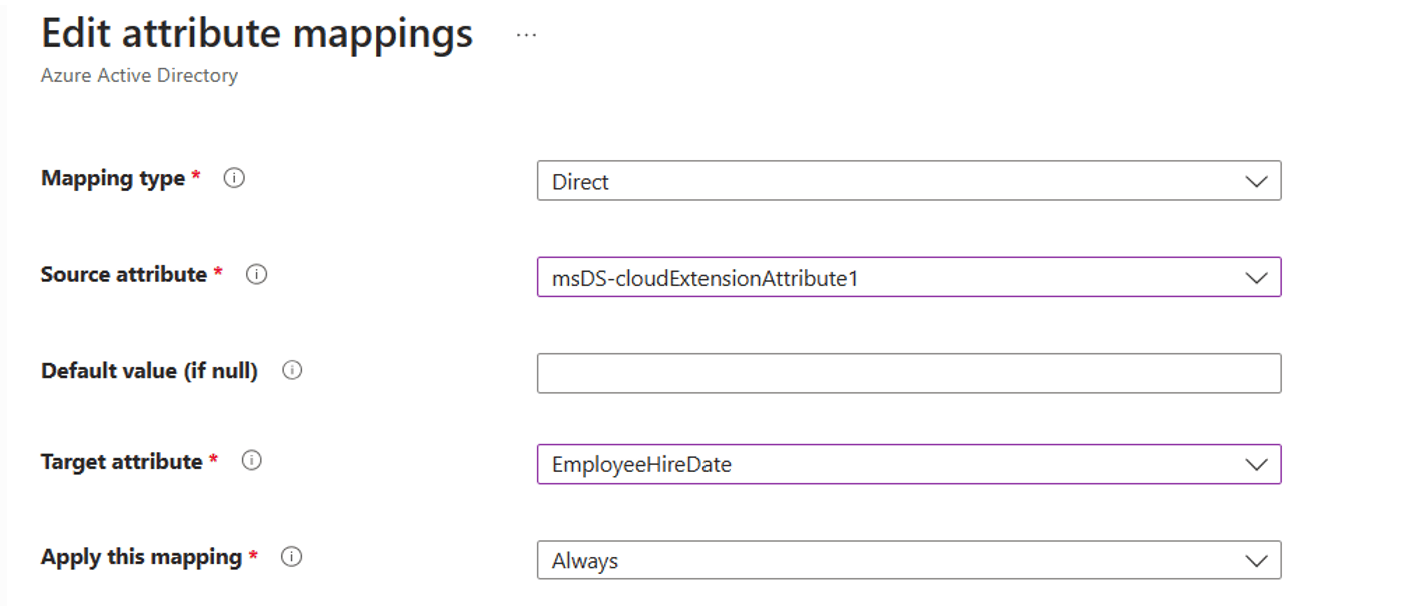Open the Source attribute dropdown msDS-cloudExtensionAttribute1
The width and height of the screenshot is (1404, 610).
909,277
